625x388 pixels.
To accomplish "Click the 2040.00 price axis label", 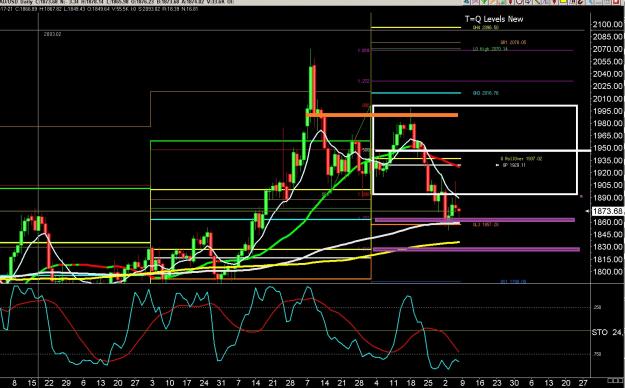I will 608,74.
